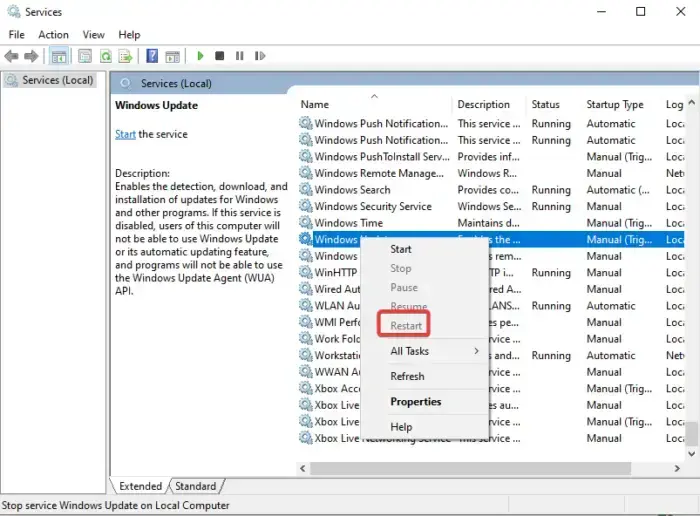Screen dimensions: 700x516
Task: Choose Properties from the context menu
Action: (x=415, y=401)
